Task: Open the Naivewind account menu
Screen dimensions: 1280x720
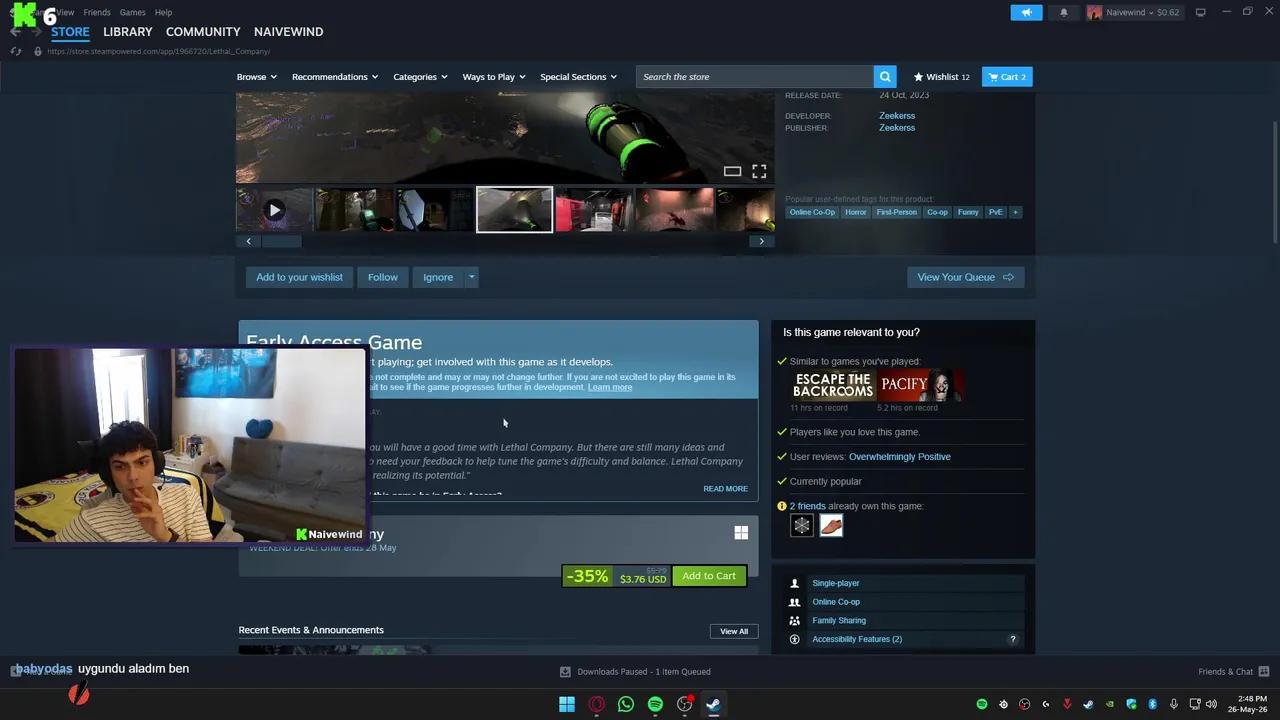Action: (1134, 12)
